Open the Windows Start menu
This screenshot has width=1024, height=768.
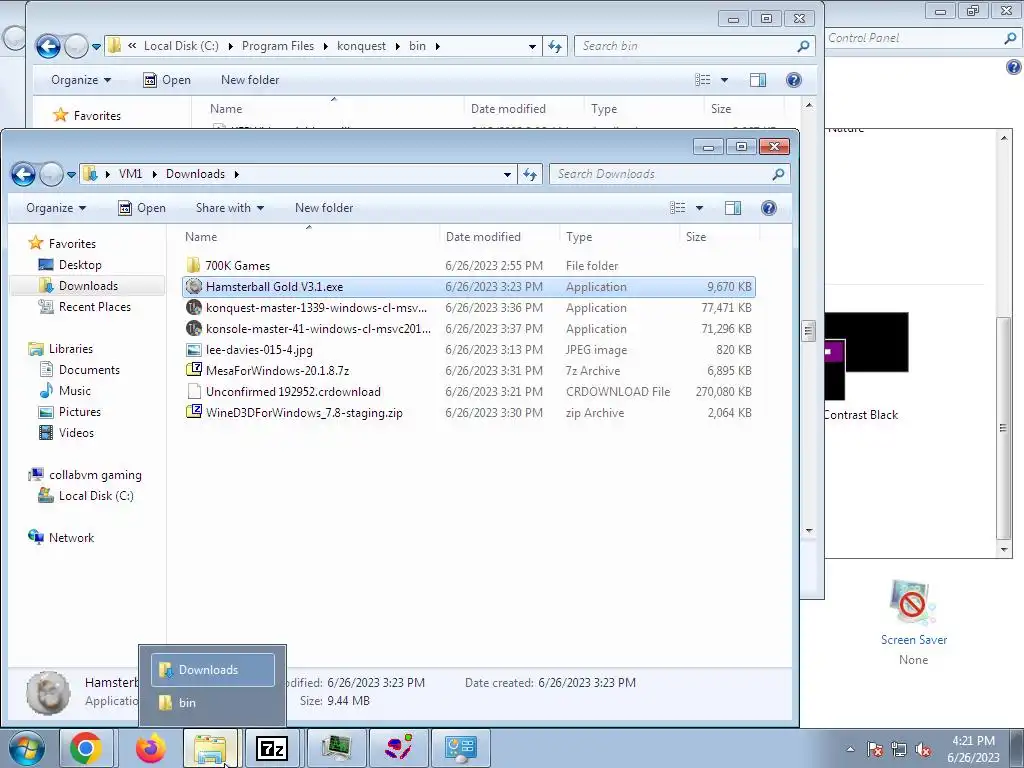pos(26,748)
